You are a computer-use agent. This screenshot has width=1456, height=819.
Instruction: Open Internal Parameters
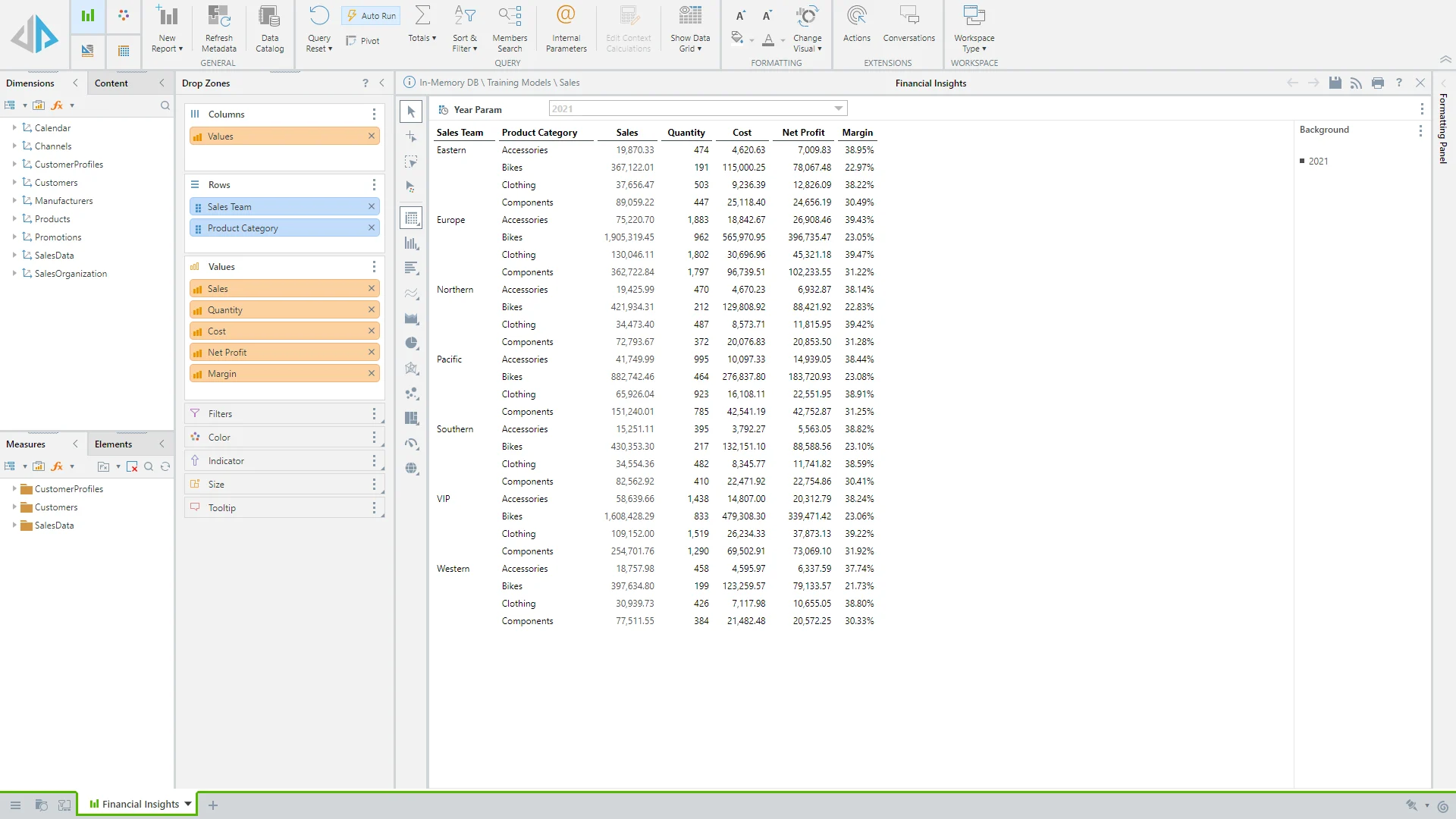566,17
